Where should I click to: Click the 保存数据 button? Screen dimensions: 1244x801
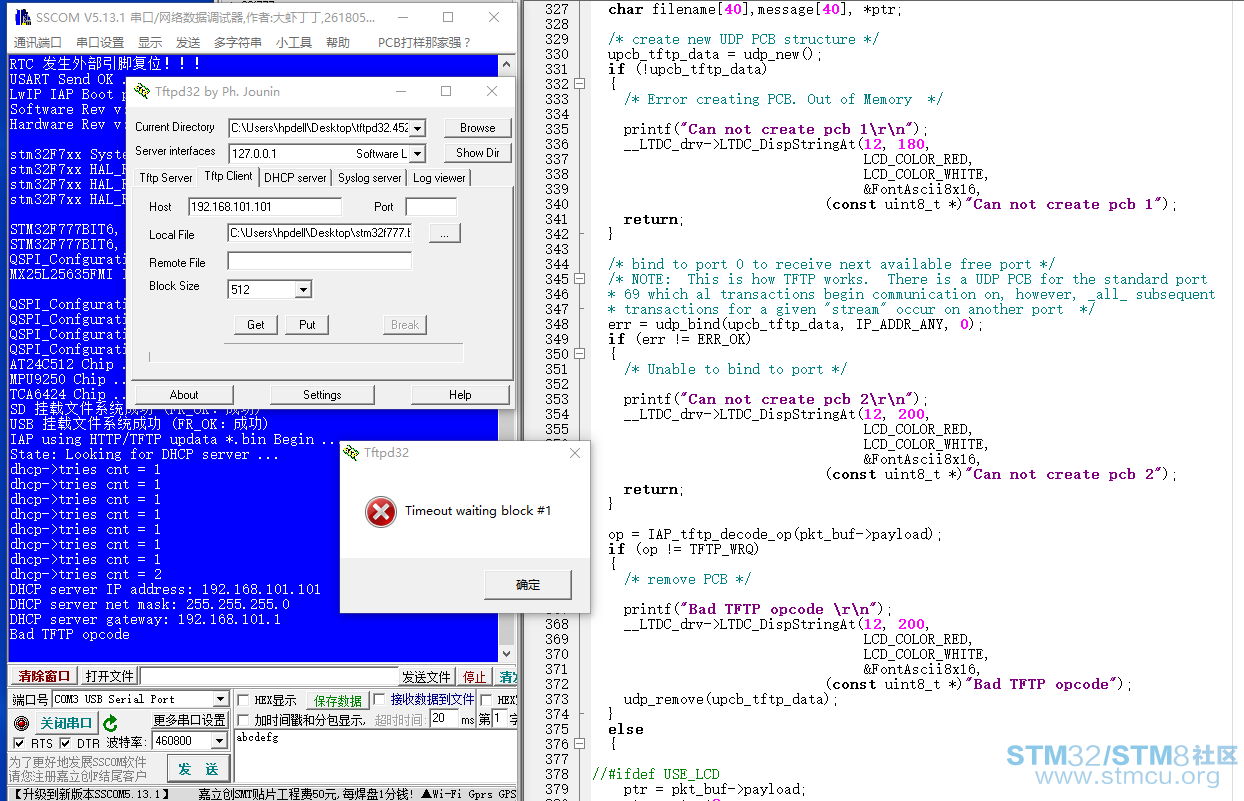pos(338,701)
